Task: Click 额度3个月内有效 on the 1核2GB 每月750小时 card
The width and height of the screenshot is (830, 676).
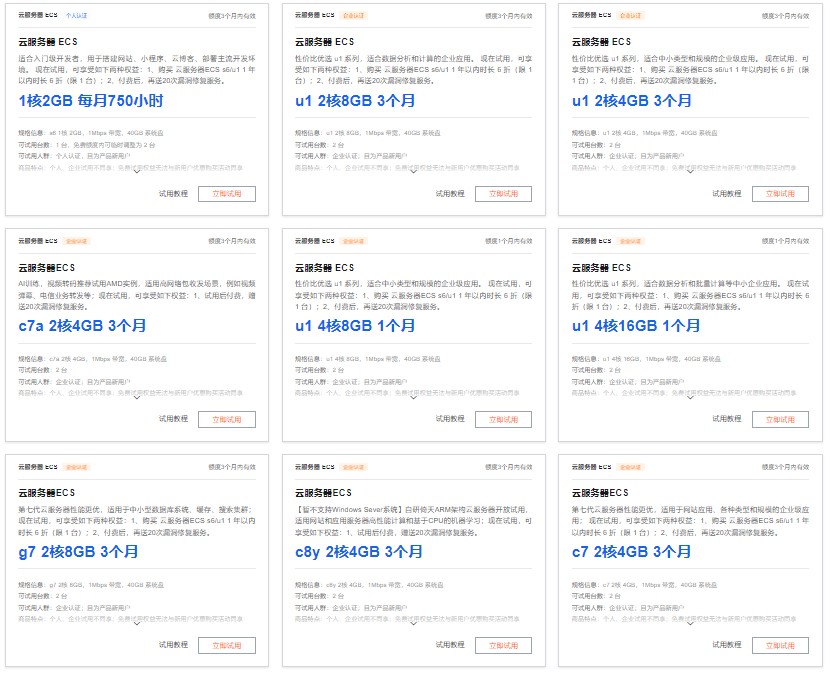Action: (x=232, y=16)
